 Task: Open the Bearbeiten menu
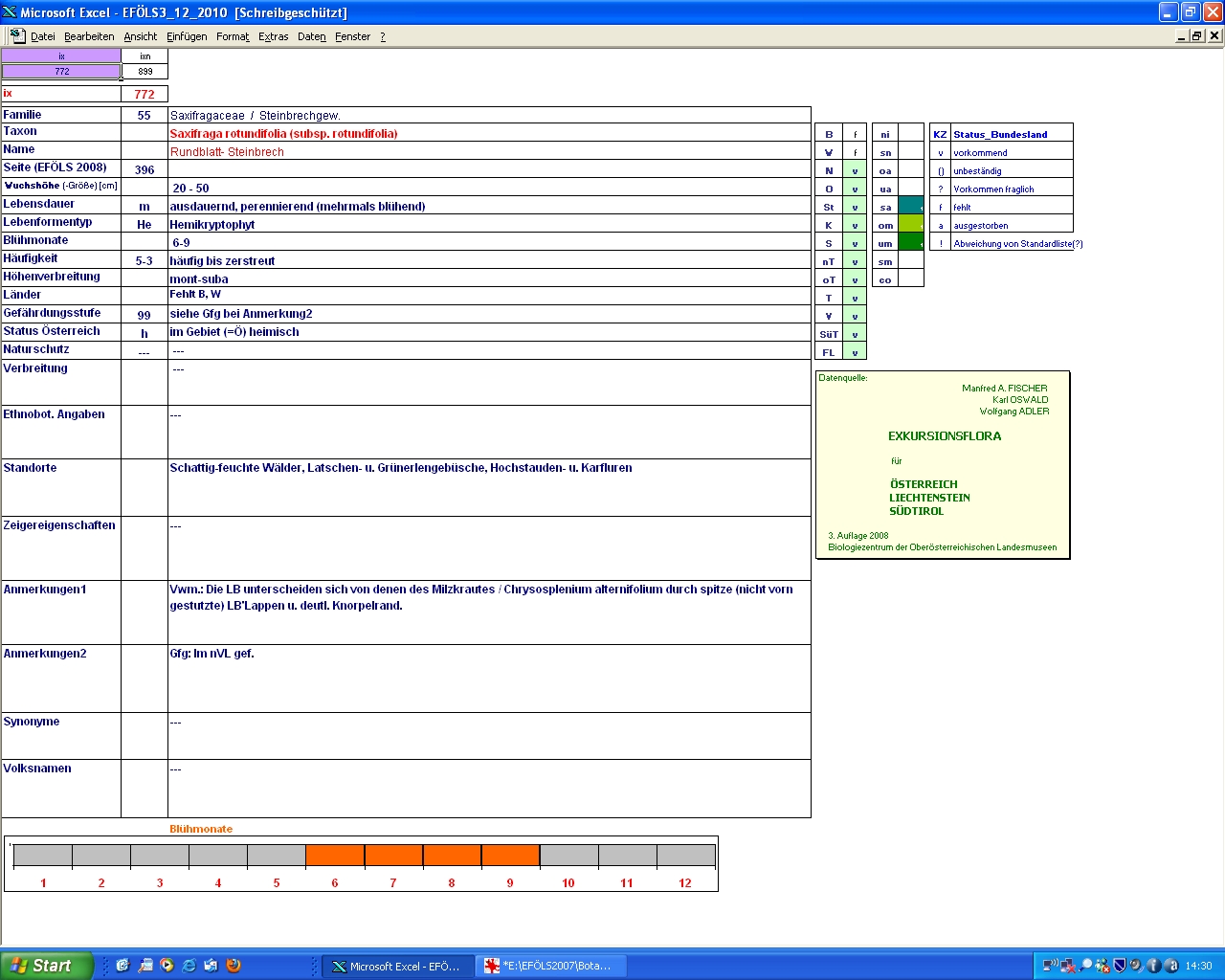pos(89,36)
